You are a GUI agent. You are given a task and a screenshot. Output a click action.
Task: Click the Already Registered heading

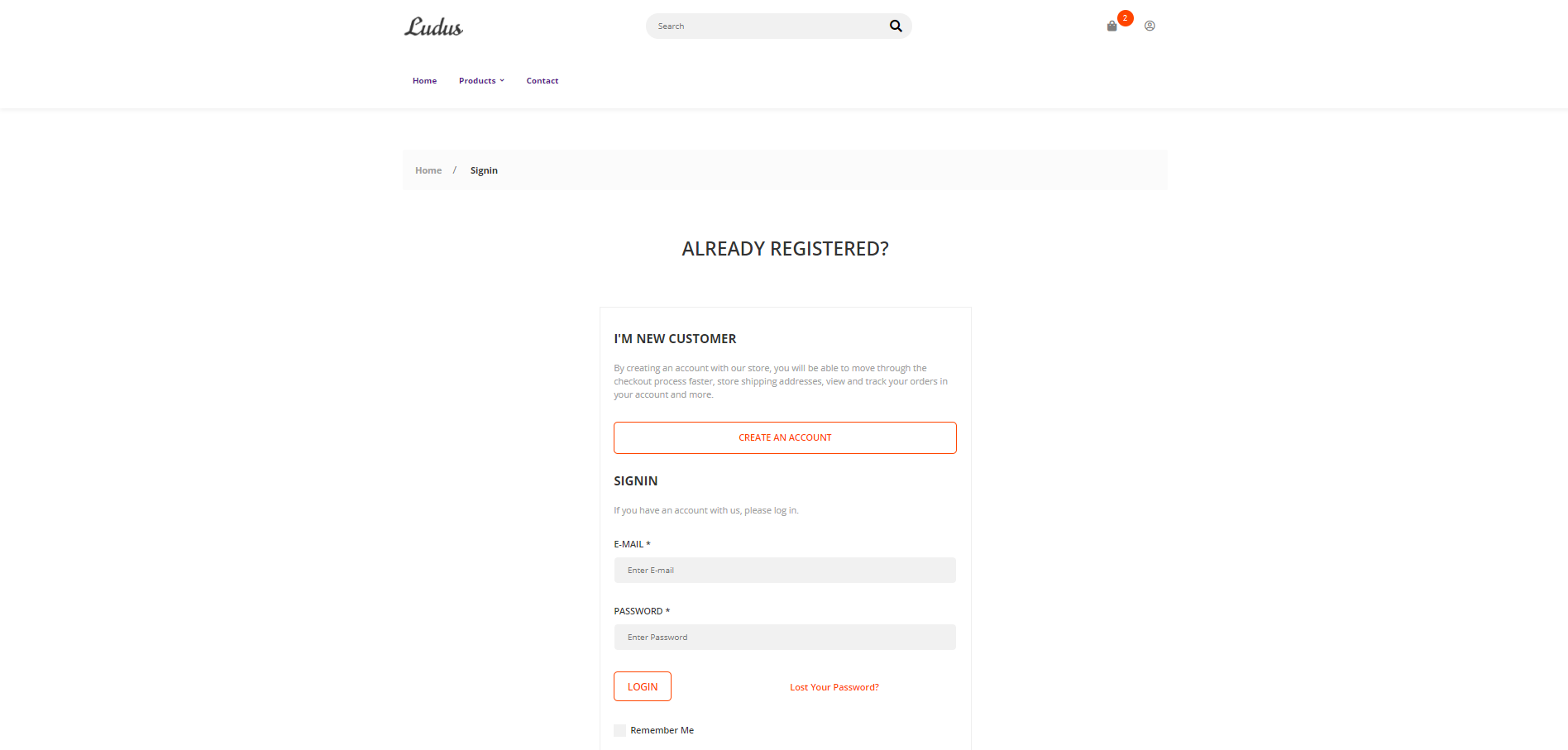click(x=785, y=249)
